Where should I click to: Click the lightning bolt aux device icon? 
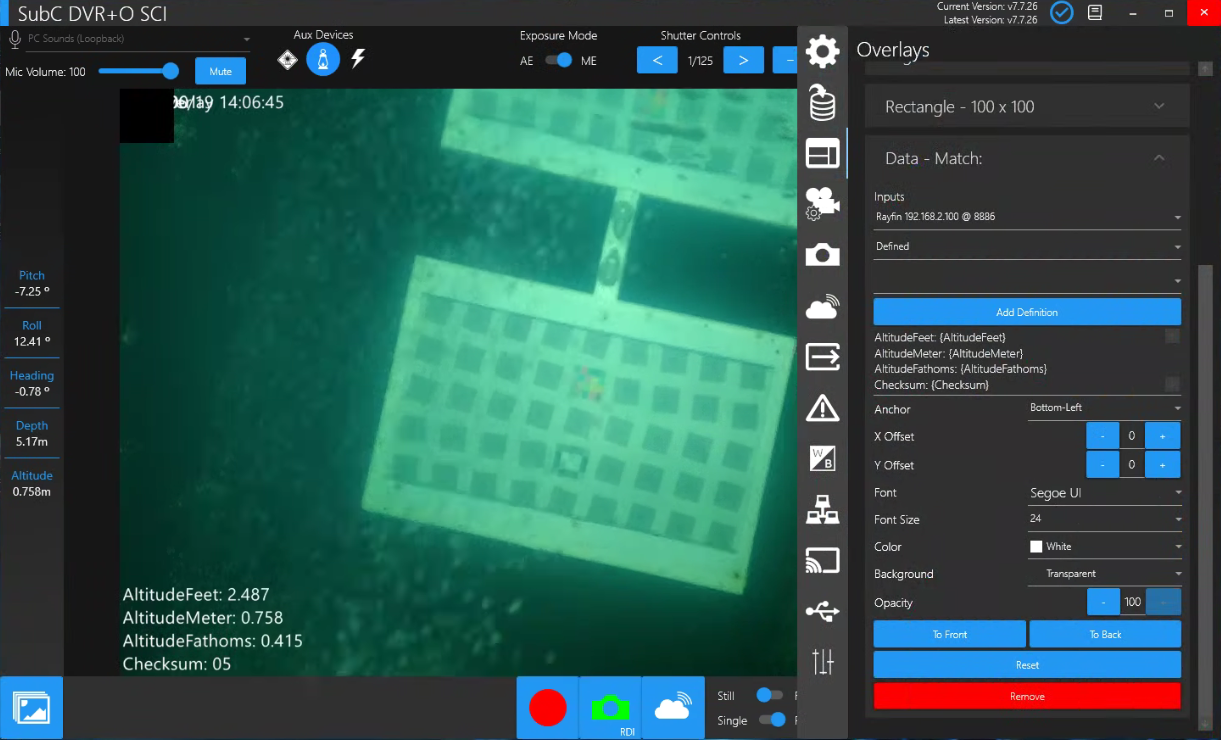358,60
